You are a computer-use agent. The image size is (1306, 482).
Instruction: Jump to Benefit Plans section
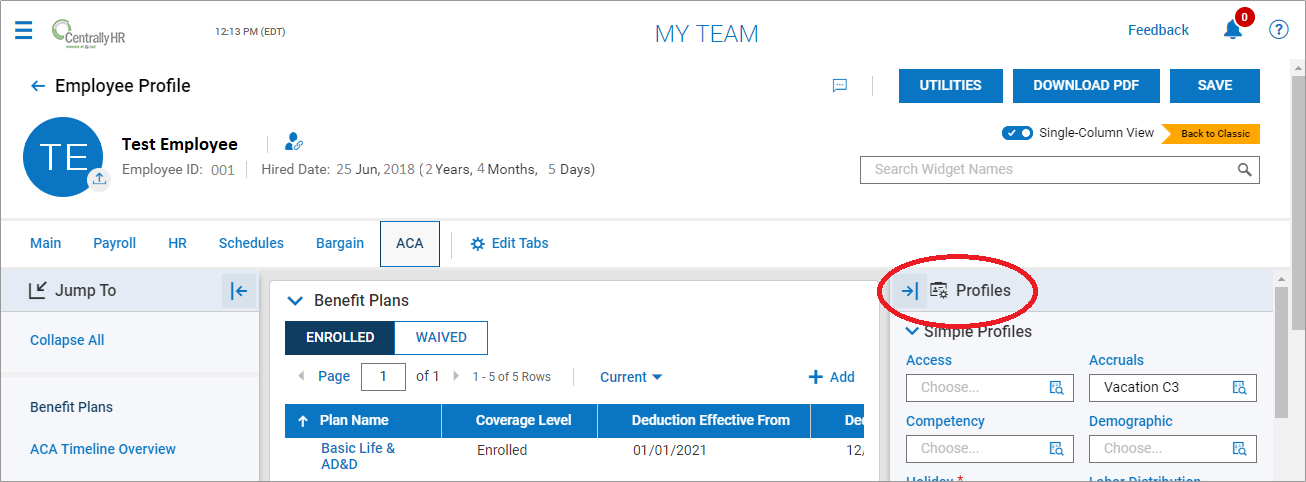point(71,407)
